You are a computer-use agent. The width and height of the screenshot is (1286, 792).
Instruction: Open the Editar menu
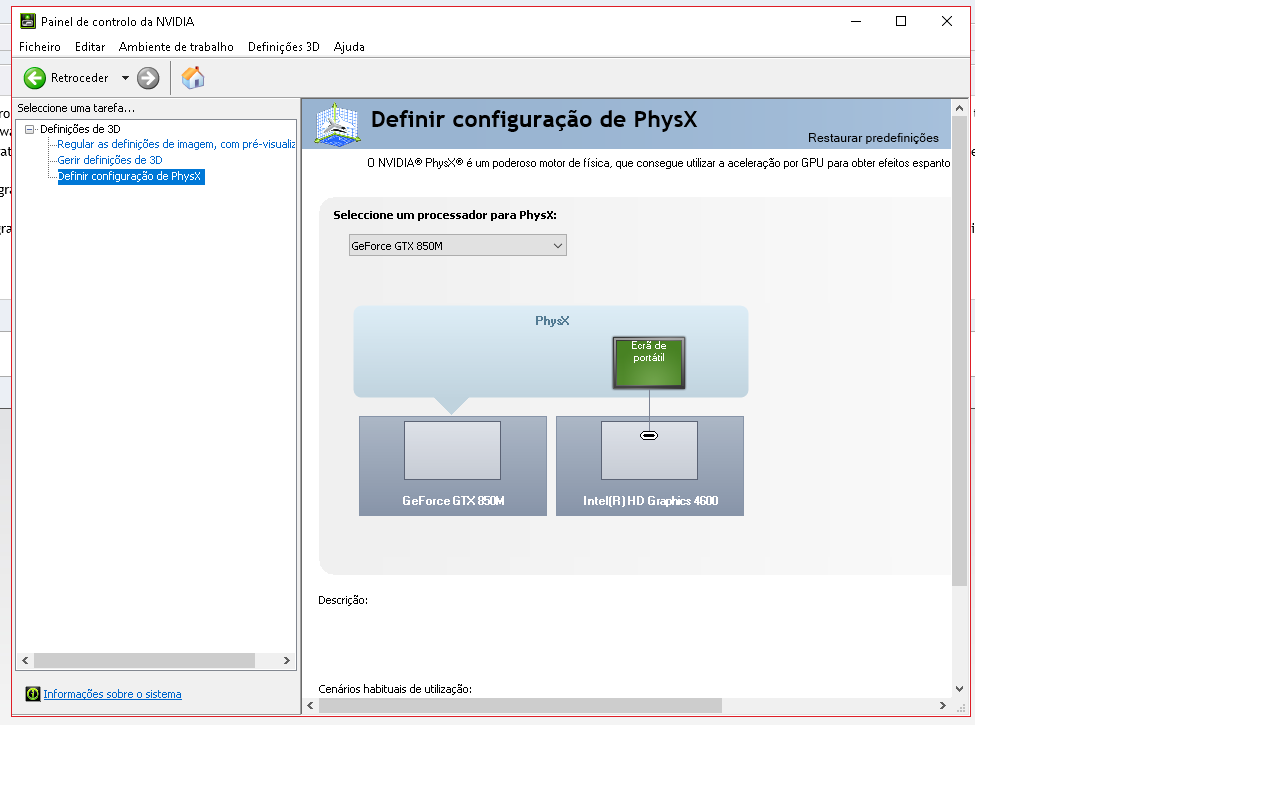point(90,47)
